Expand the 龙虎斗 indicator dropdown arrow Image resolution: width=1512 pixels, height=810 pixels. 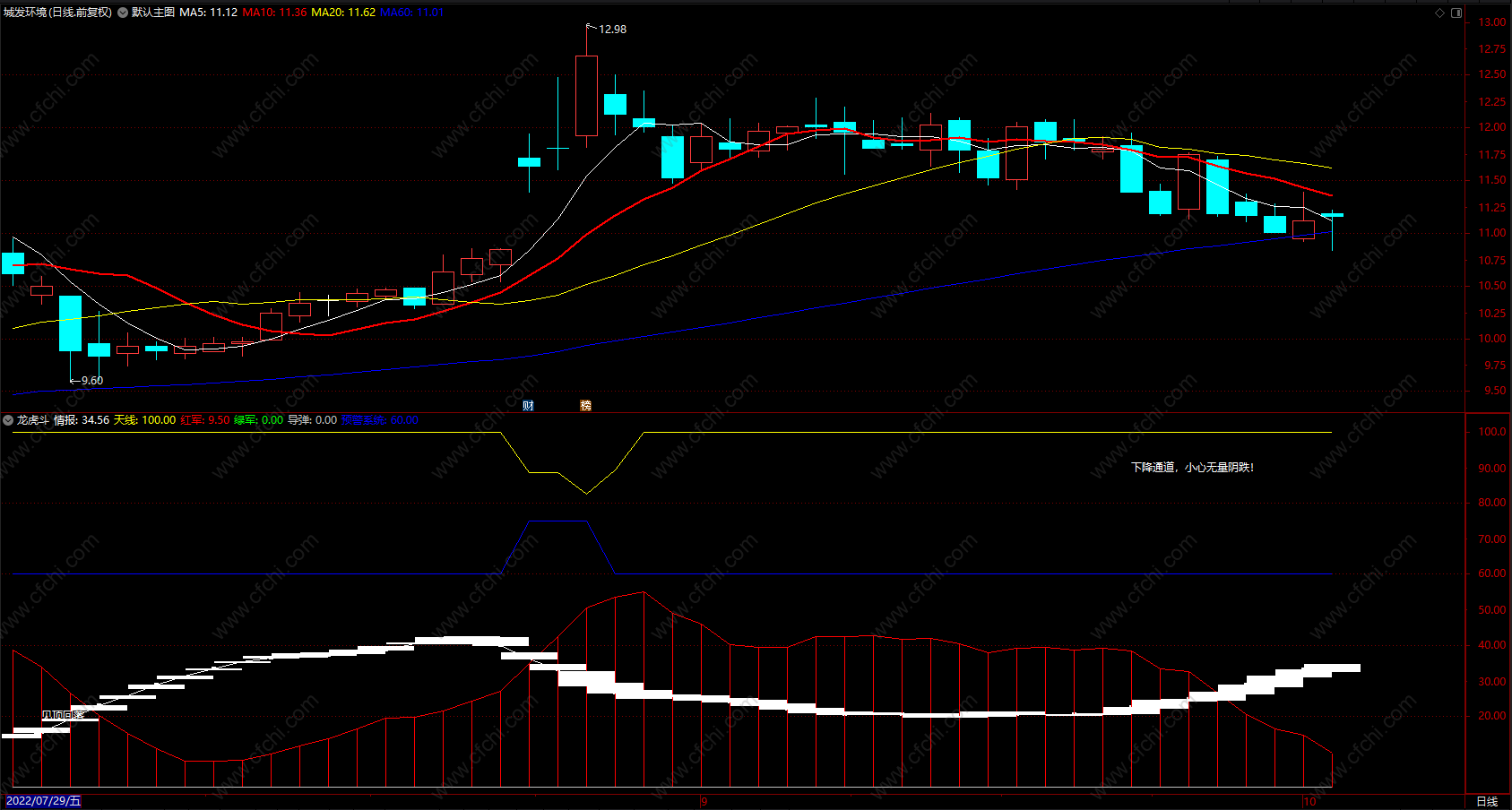pyautogui.click(x=8, y=420)
